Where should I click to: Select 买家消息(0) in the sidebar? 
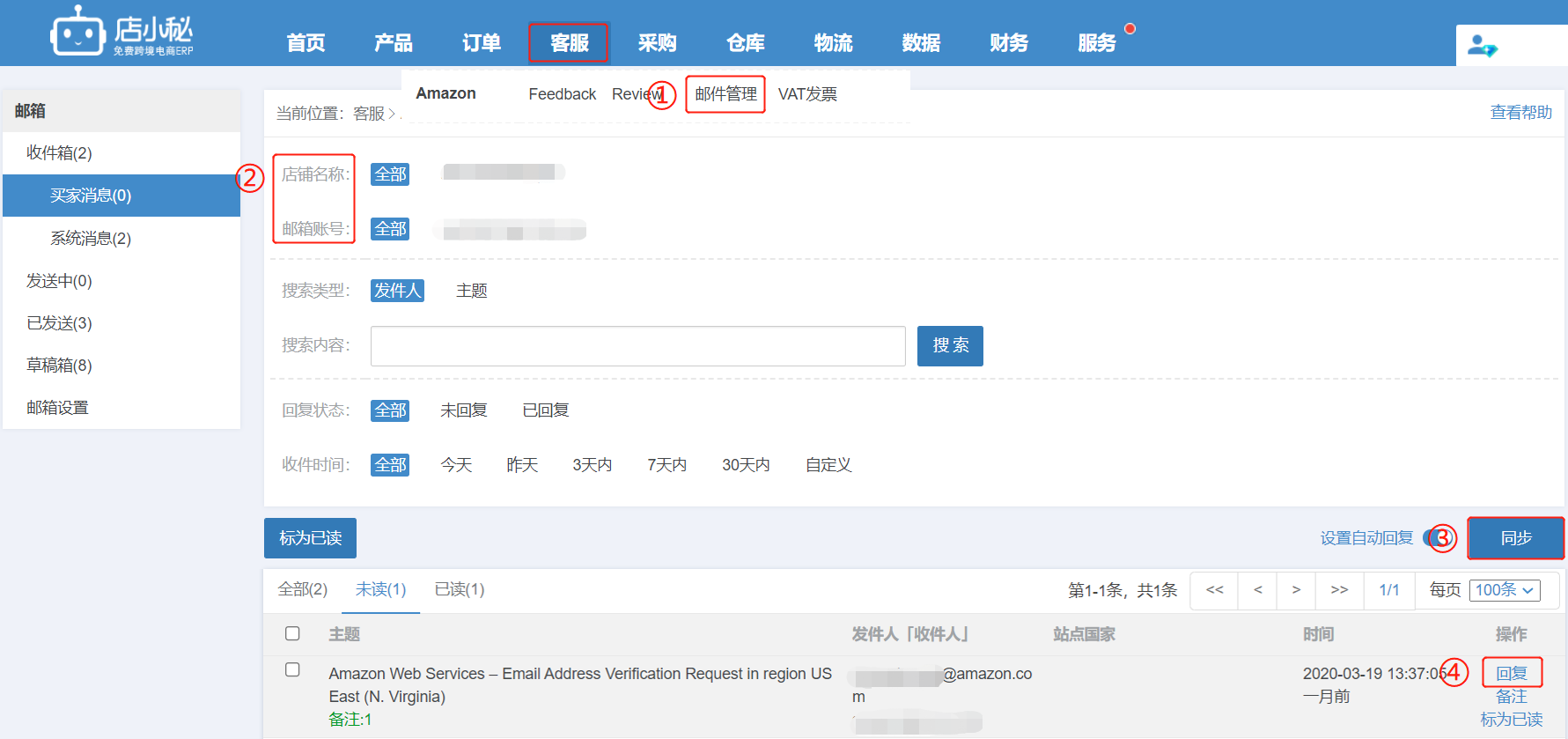(121, 196)
